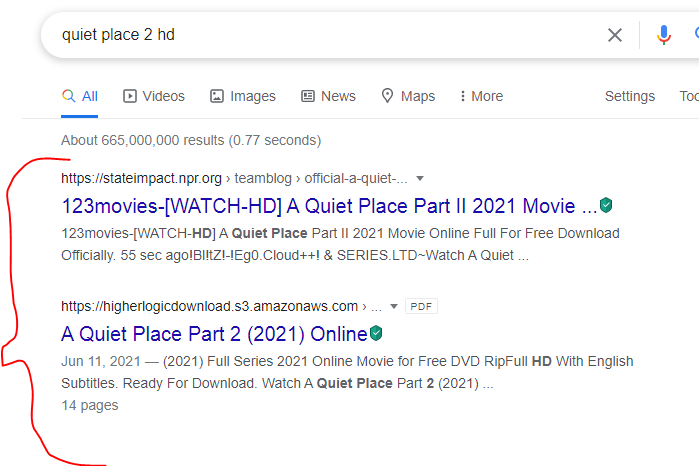Screen dimensions: 699x466
Task: Switch to the Images tab
Action: point(243,96)
